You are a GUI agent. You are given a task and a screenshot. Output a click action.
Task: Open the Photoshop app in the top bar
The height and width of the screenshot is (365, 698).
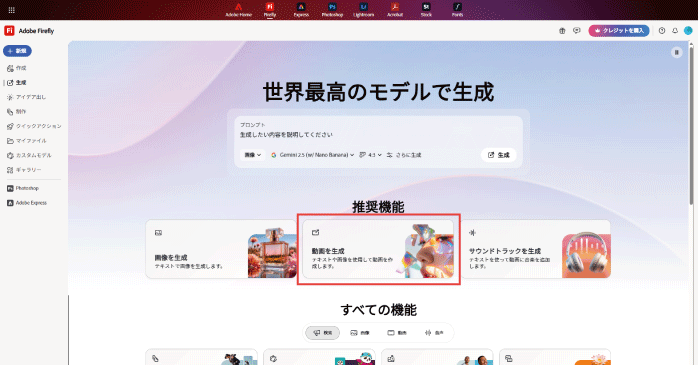coord(332,10)
